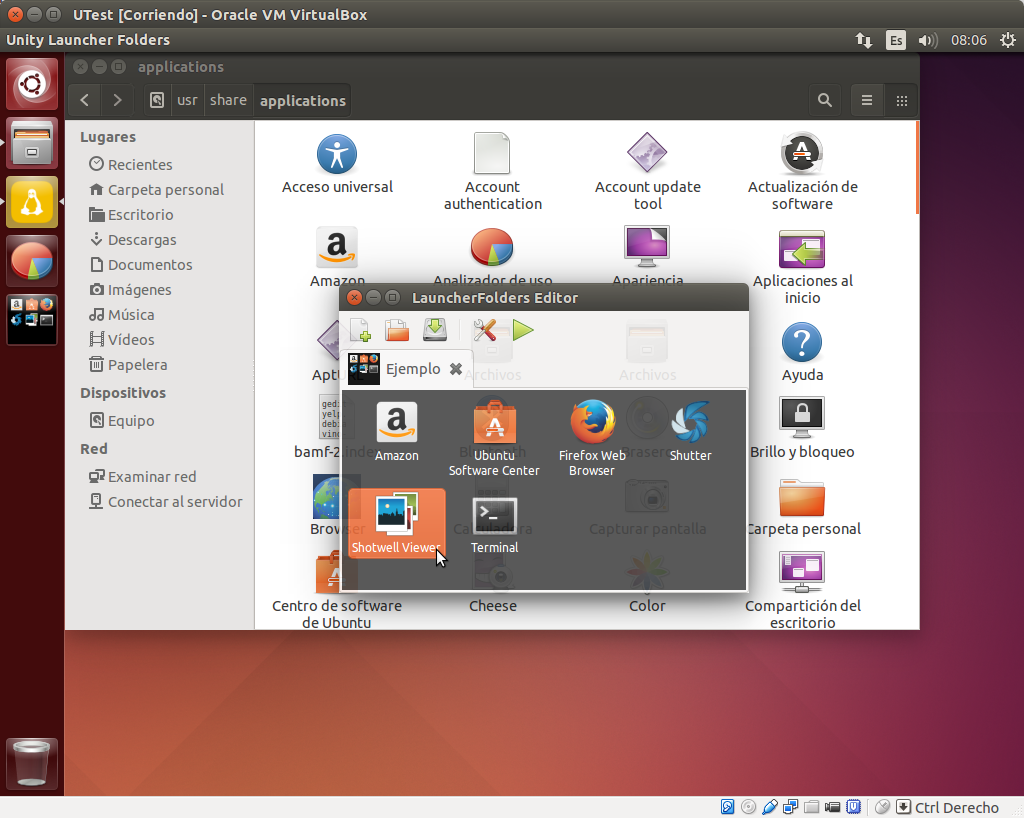Open Disk Usage Analyzer from the launcher
The image size is (1024, 818).
click(32, 260)
